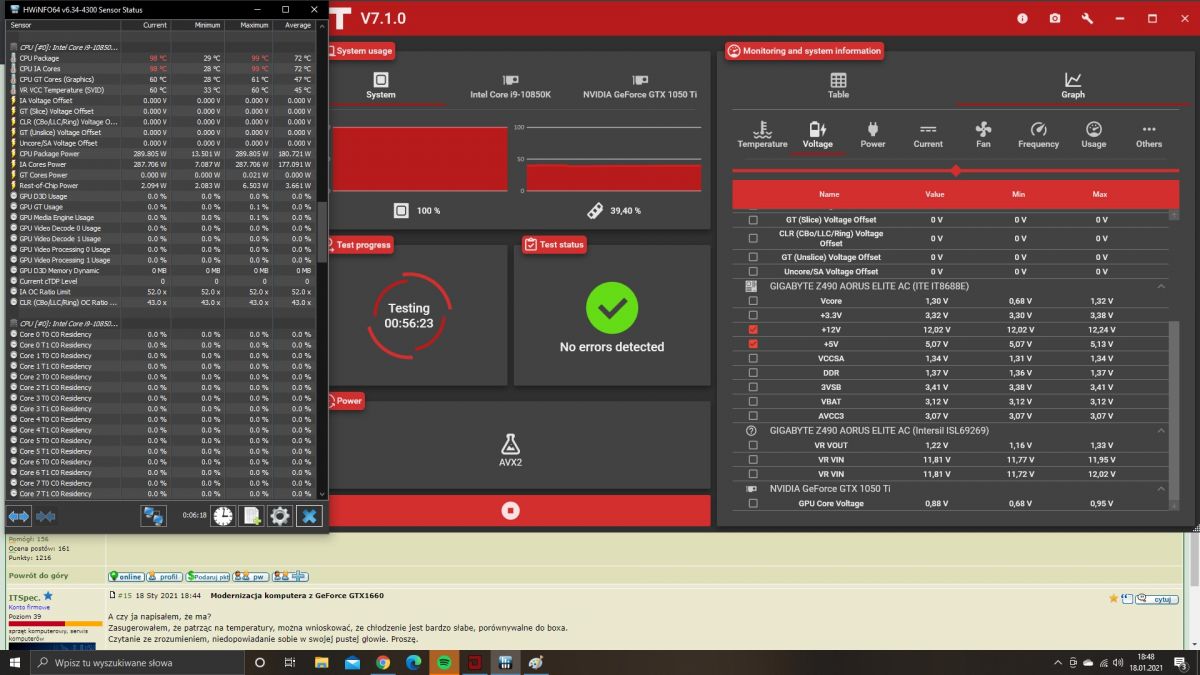Open NVIDIA GeForce GTX 1050 Ti usage tab
The height and width of the screenshot is (675, 1200).
[639, 86]
